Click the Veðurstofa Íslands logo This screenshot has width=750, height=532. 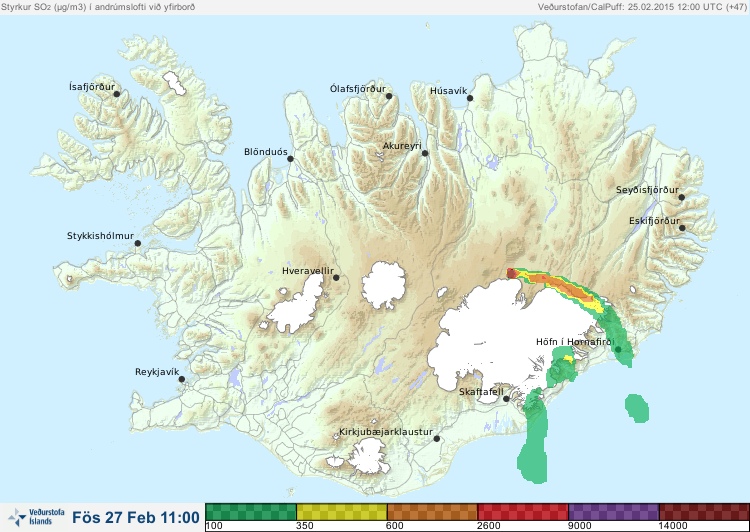pyautogui.click(x=37, y=517)
